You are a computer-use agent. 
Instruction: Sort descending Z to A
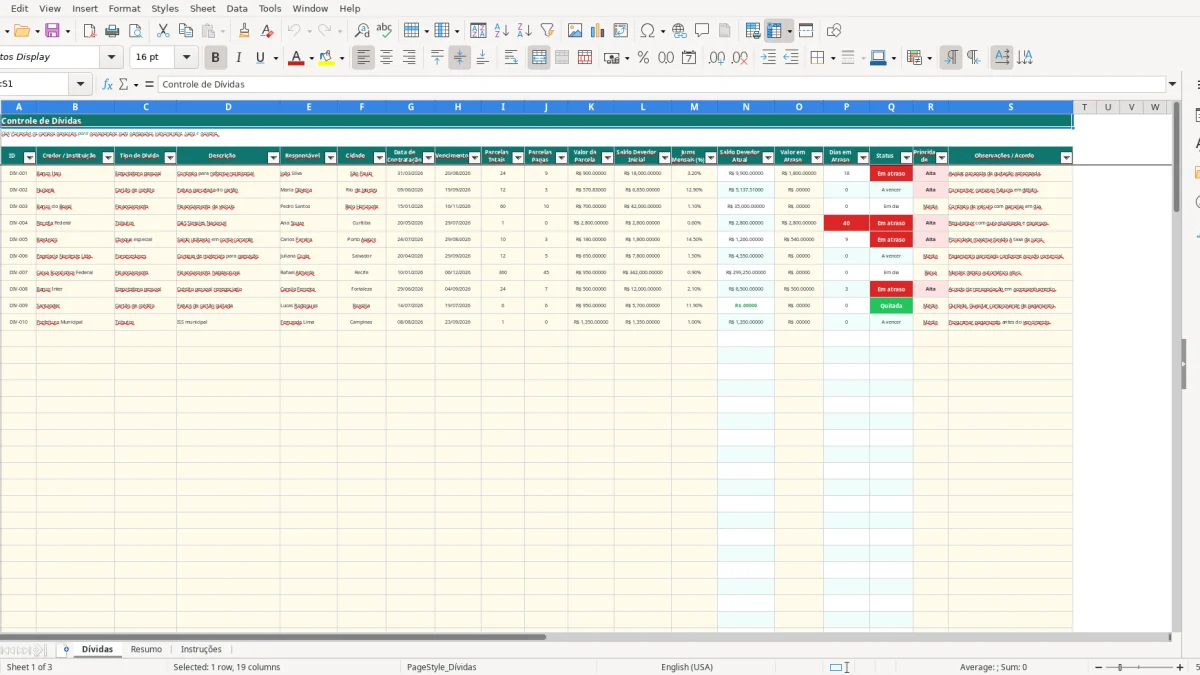click(524, 31)
